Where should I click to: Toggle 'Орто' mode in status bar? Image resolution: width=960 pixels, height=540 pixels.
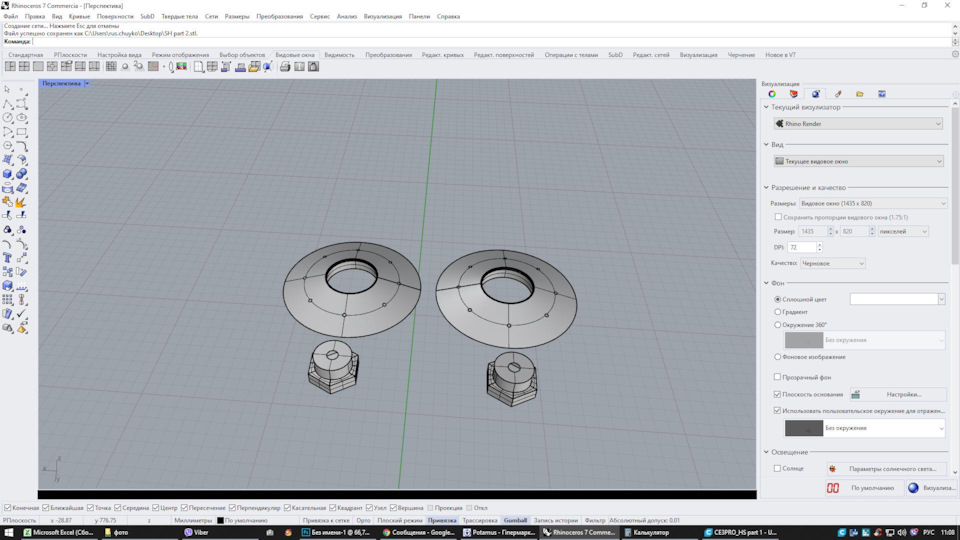(x=363, y=520)
